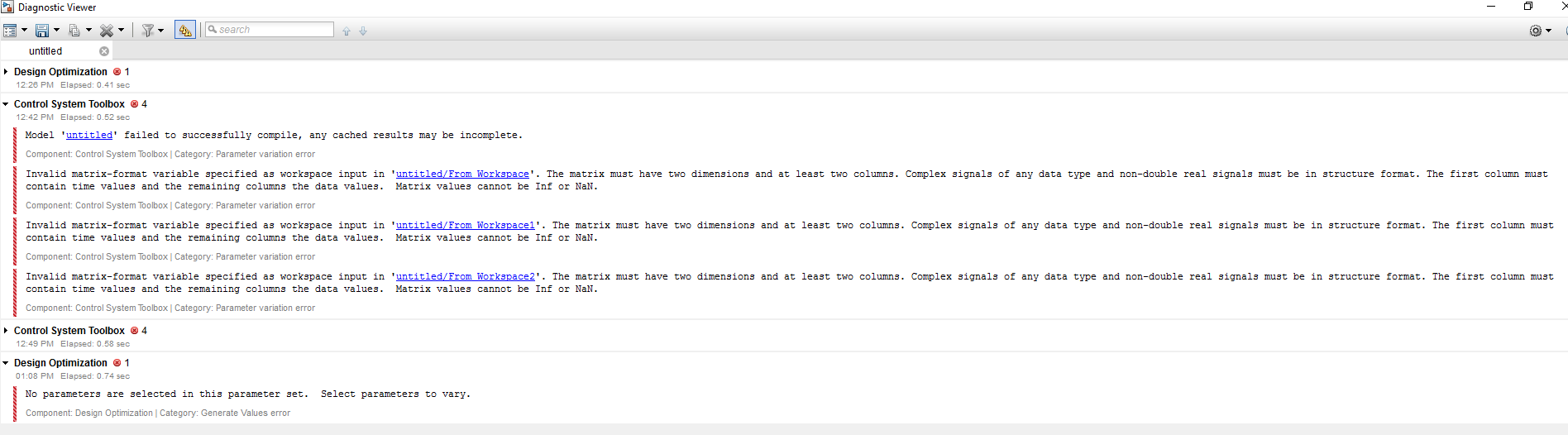Open the dropdown arrow beside save icon
This screenshot has width=1568, height=435.
[57, 31]
